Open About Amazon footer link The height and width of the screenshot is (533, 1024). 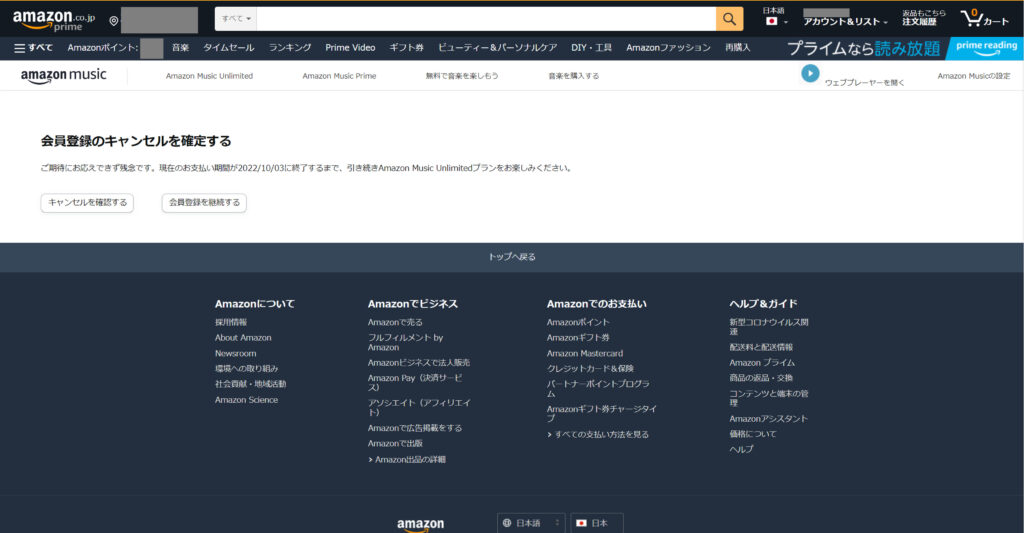(243, 338)
